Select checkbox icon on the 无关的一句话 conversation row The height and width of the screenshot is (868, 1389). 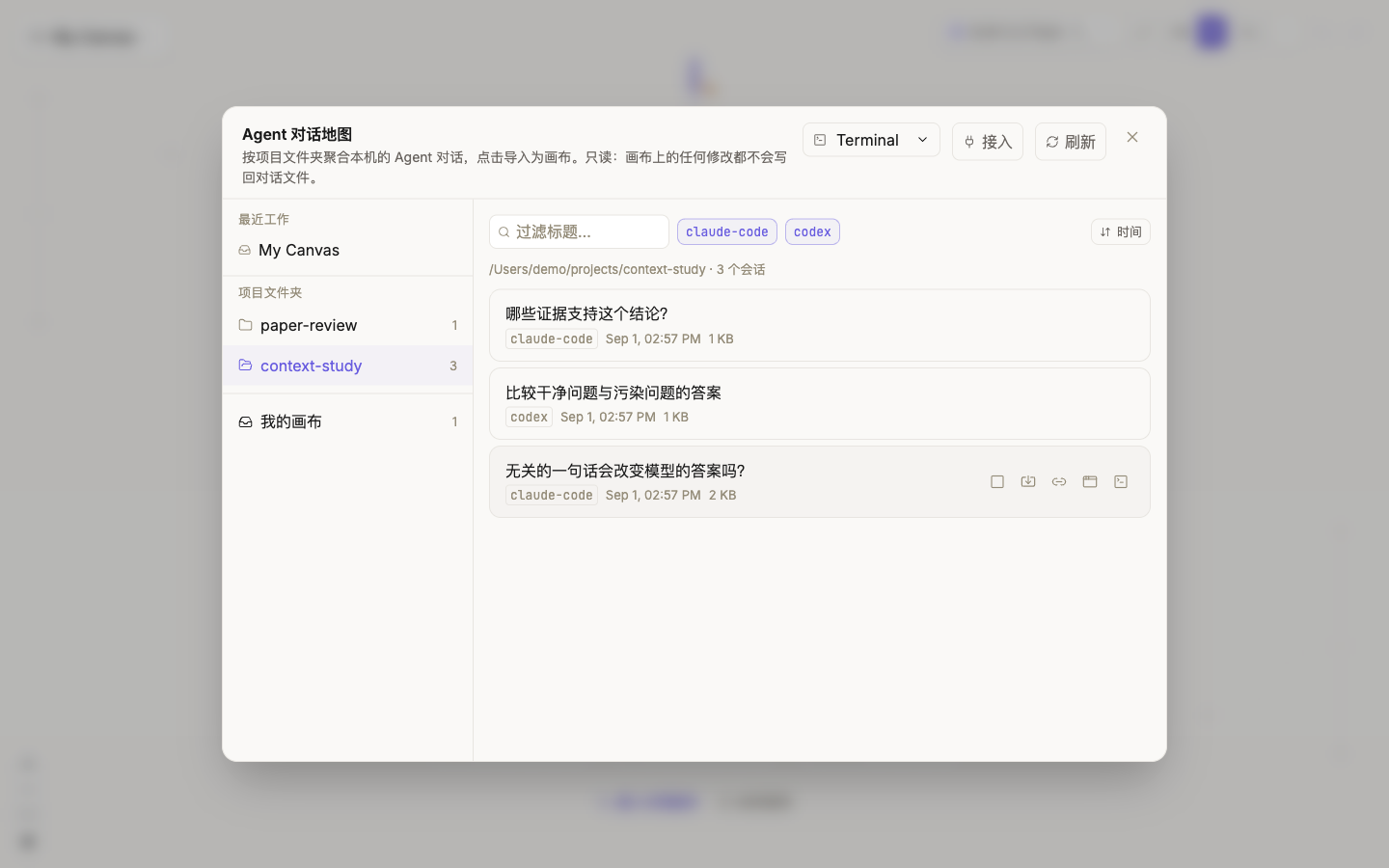pyautogui.click(x=997, y=481)
